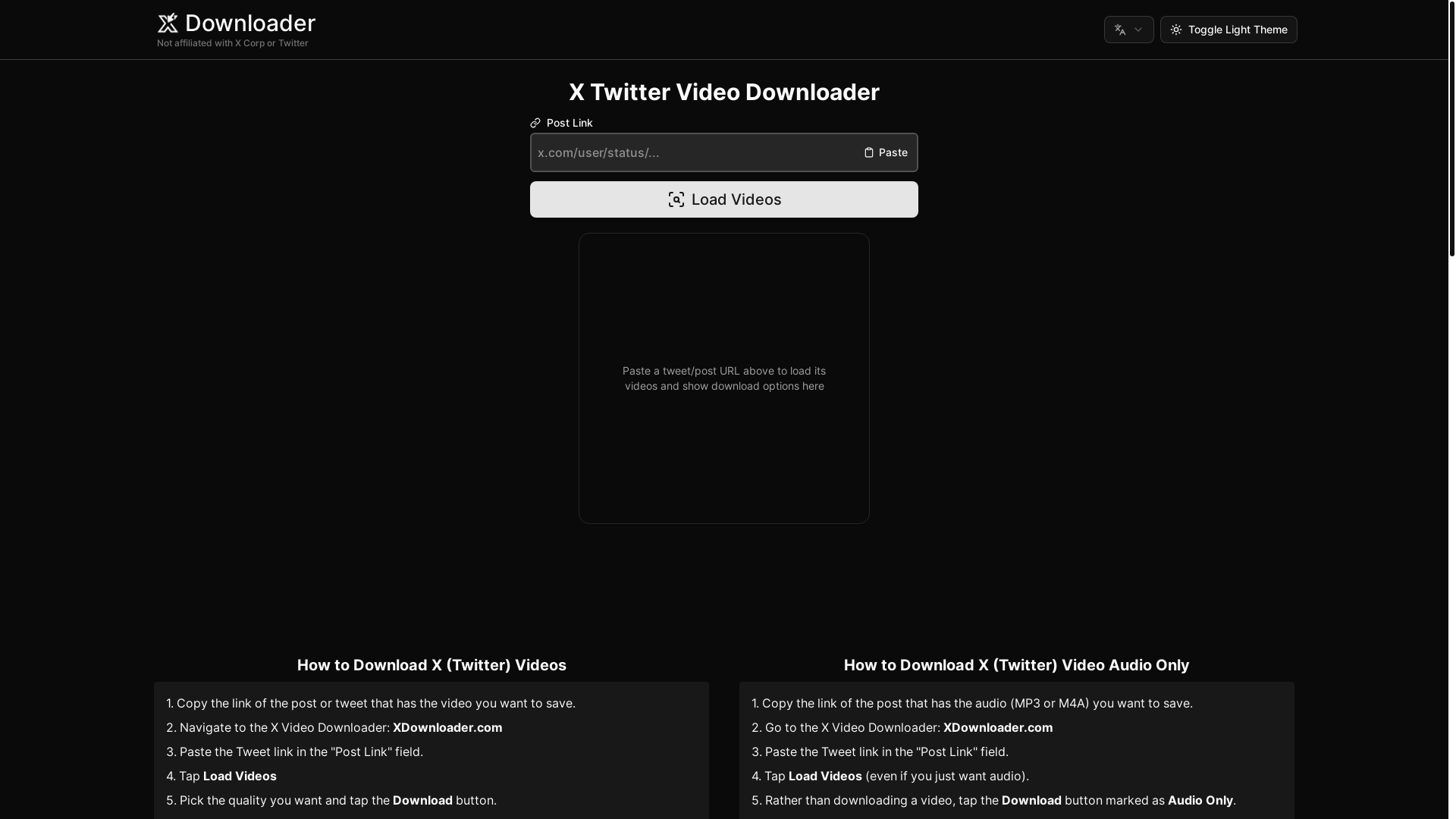Click "Post Link" label text
1456x819 pixels.
pyautogui.click(x=570, y=123)
